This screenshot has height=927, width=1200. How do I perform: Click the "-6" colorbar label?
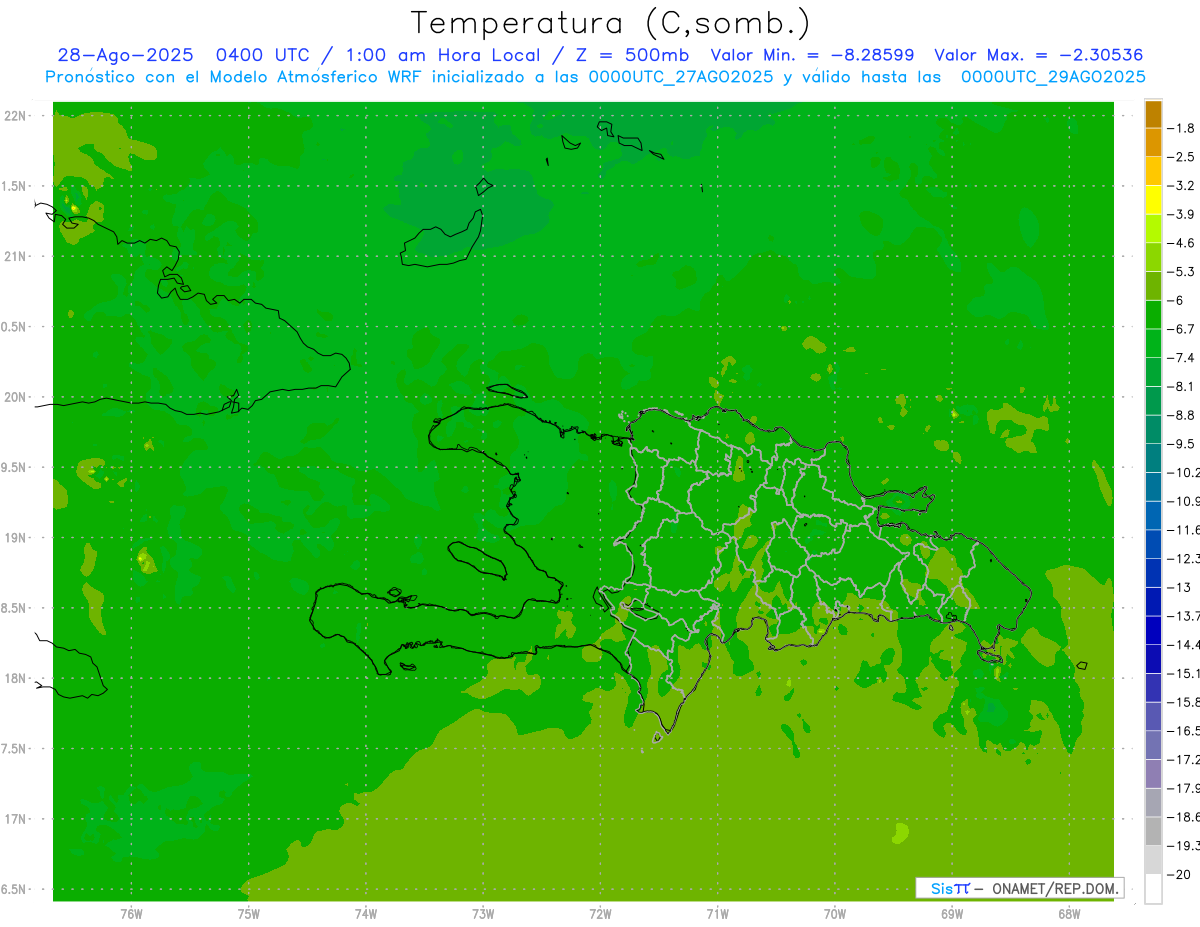click(1176, 300)
